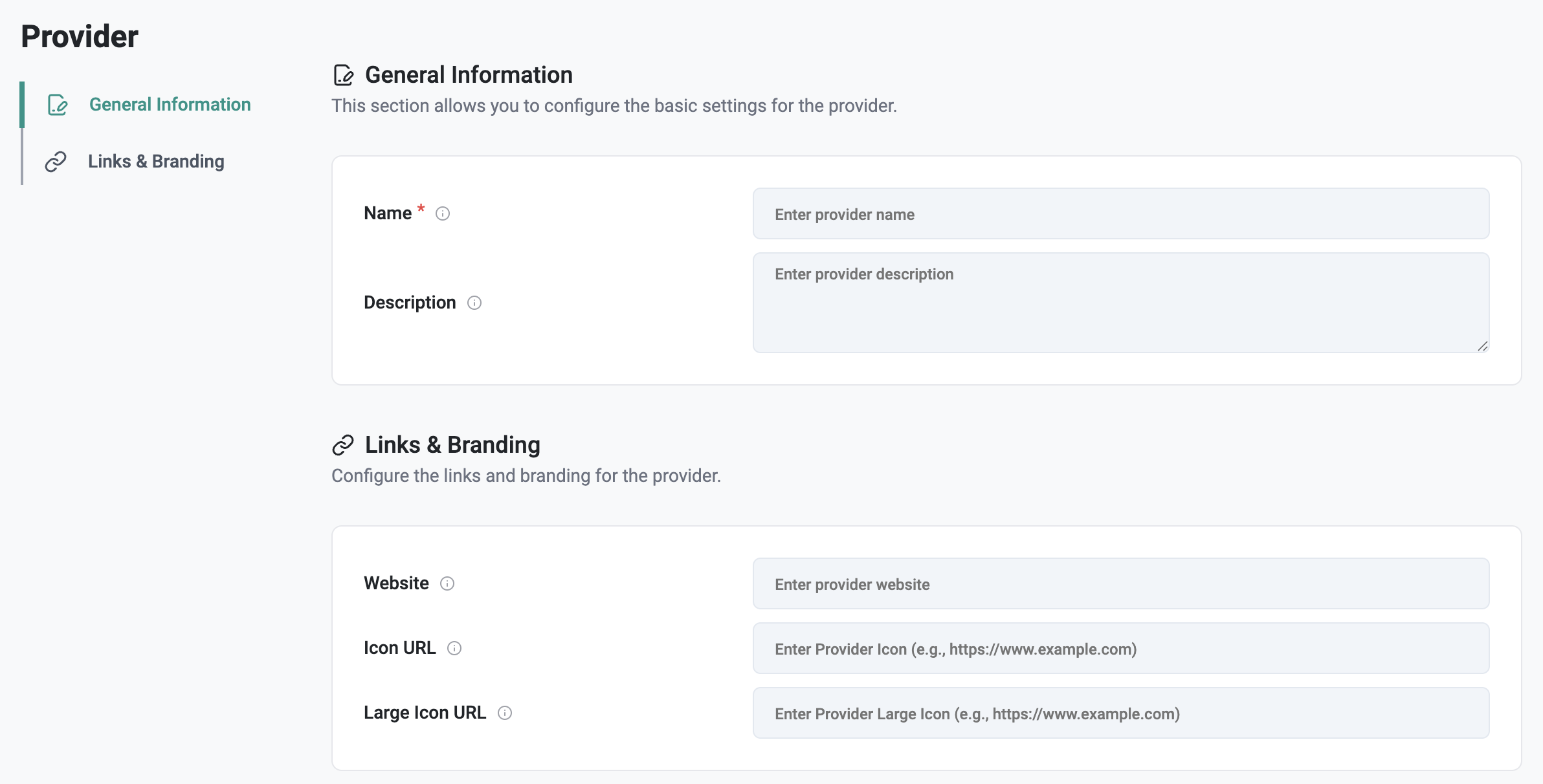
Task: Click into the provider description textarea
Action: click(x=1120, y=303)
